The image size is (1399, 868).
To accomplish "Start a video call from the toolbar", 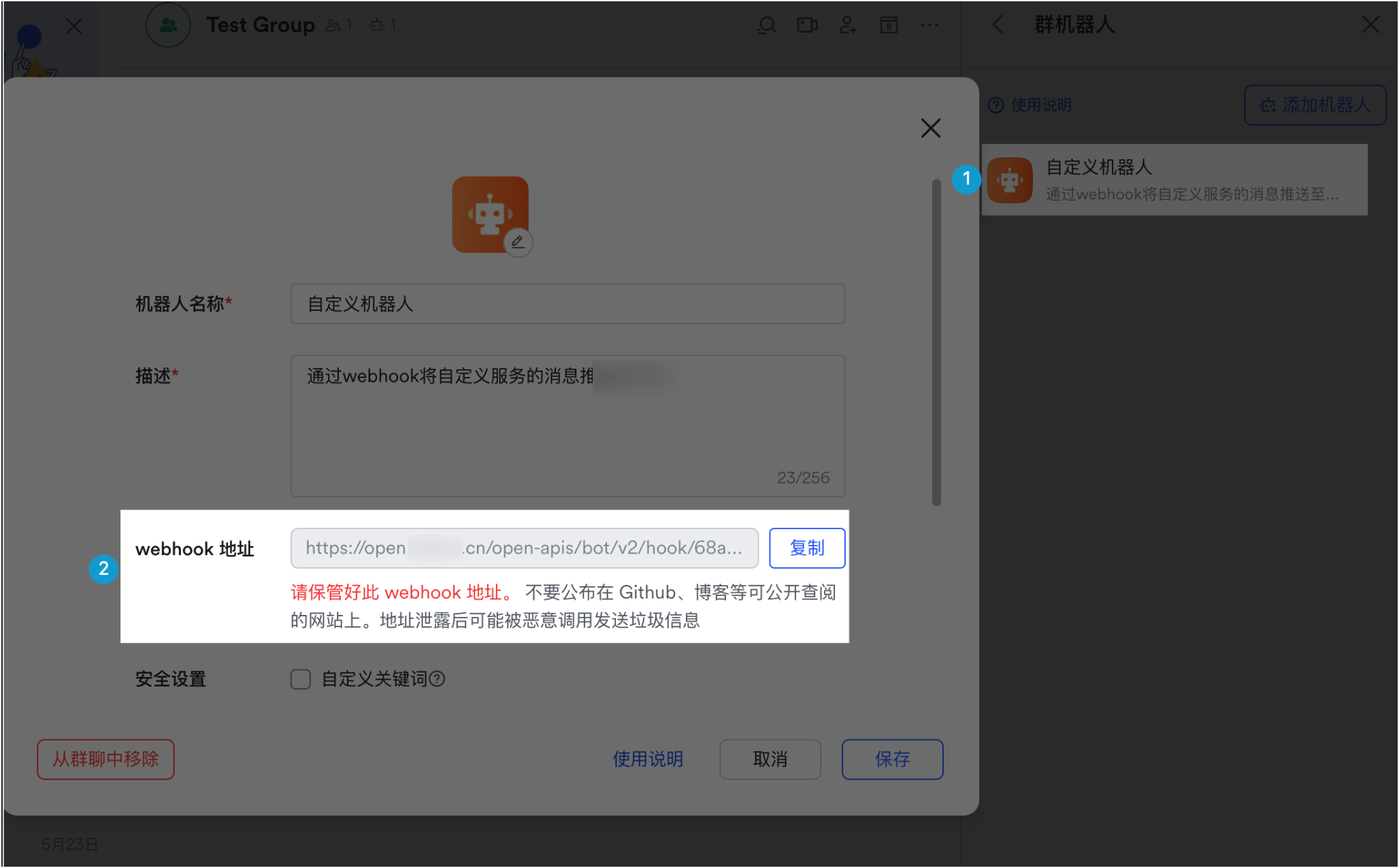I will 807,25.
